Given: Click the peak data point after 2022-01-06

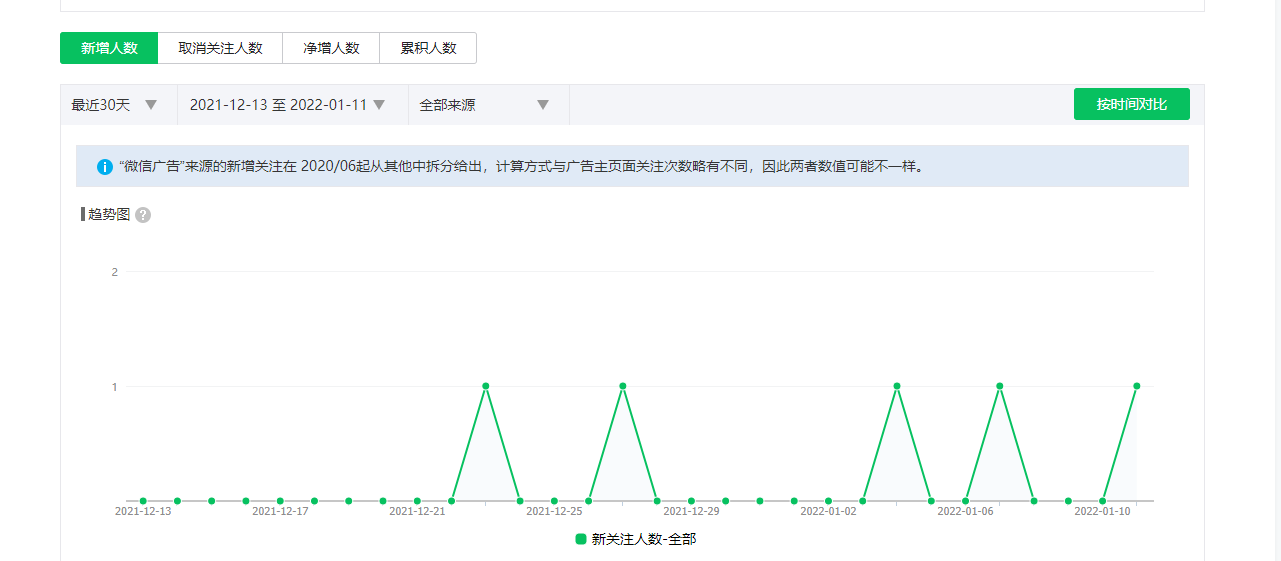Looking at the screenshot, I should point(1000,386).
